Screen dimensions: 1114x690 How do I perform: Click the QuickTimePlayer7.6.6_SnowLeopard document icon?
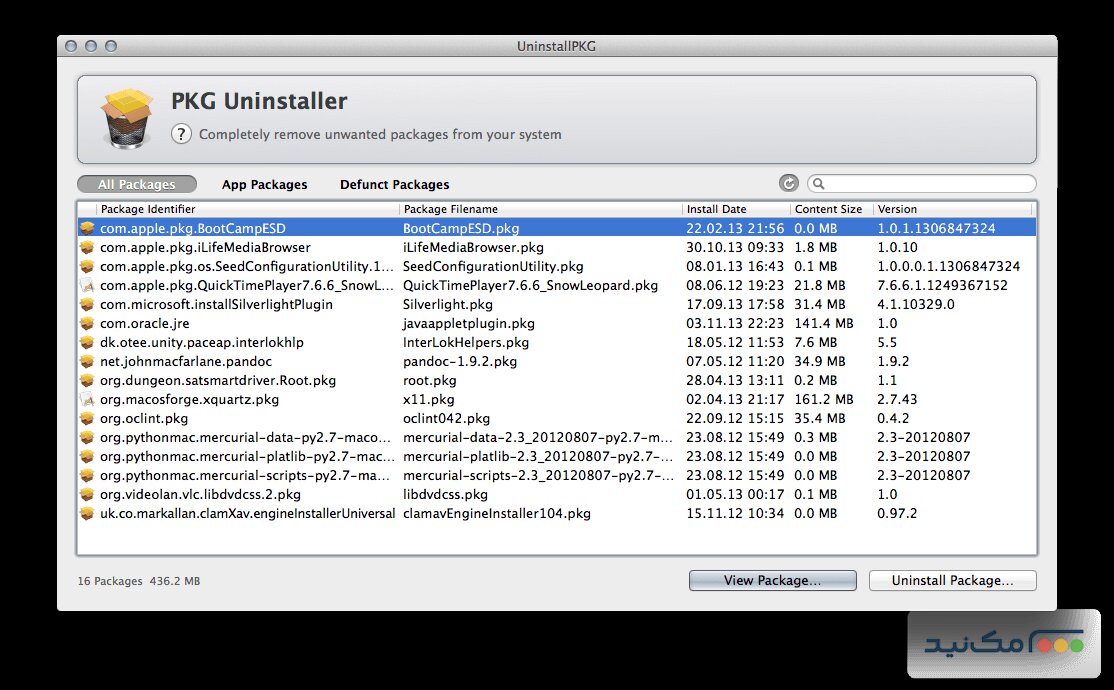88,285
